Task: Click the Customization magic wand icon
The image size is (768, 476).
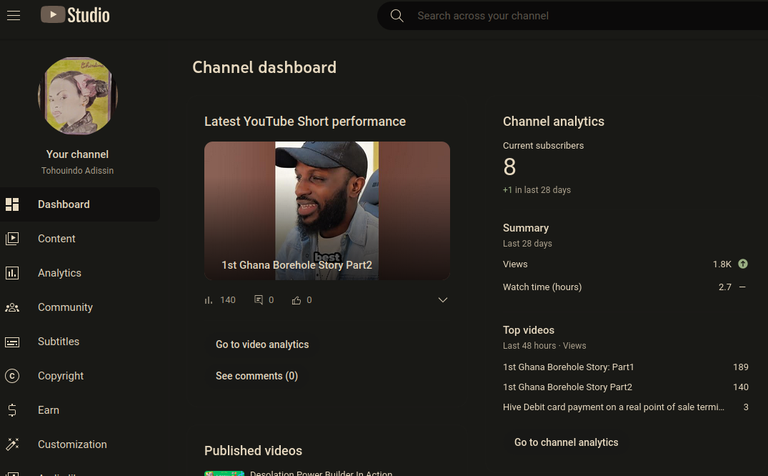Action: point(12,444)
